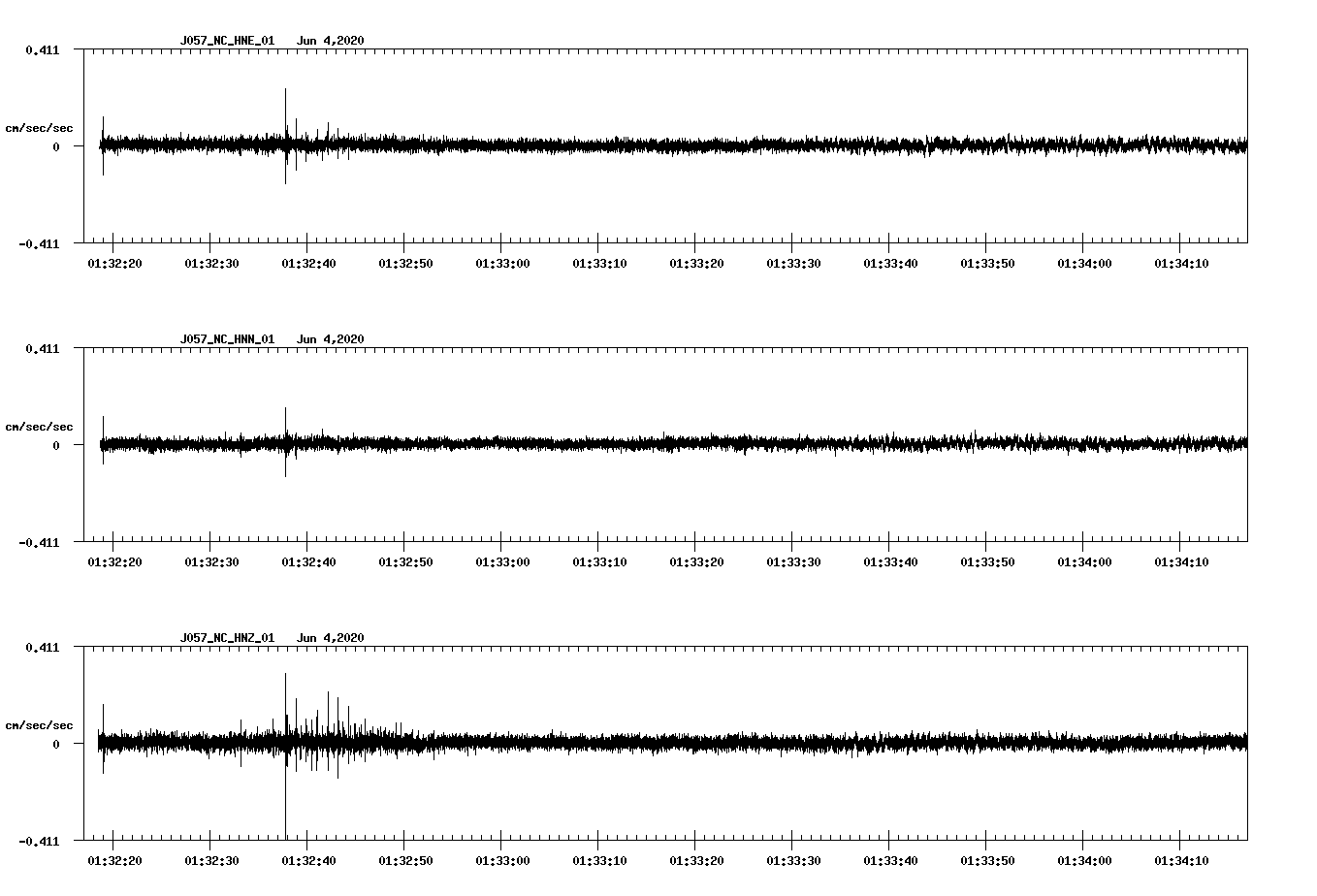Click the 01:33:40 time label under HNN plot
The image size is (1317, 896).
[x=890, y=562]
